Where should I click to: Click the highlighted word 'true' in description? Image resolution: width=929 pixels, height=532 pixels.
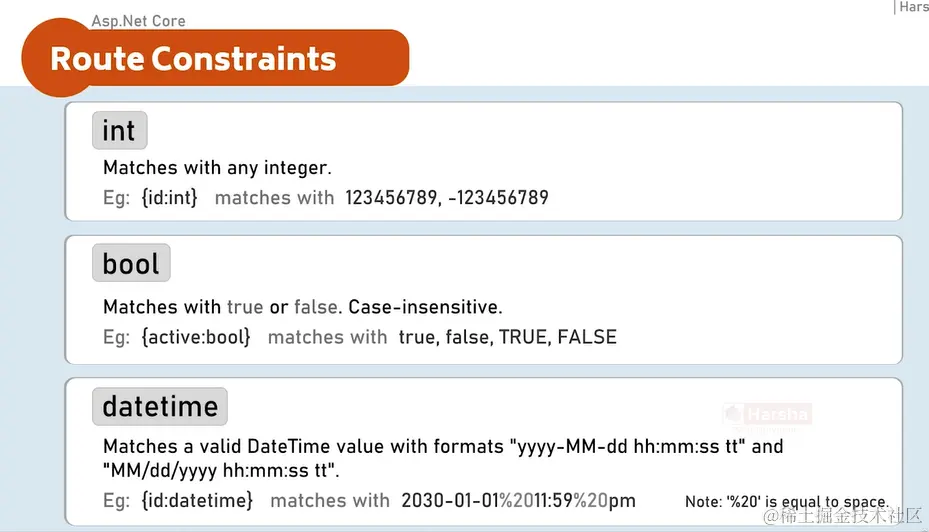pos(245,307)
